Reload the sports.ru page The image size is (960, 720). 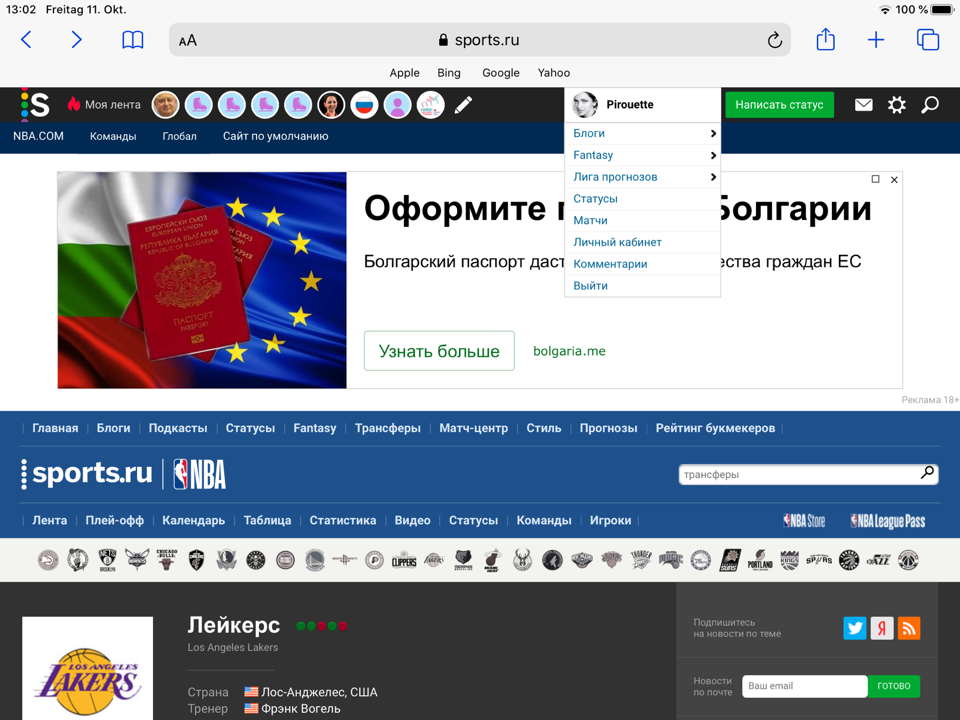(774, 40)
